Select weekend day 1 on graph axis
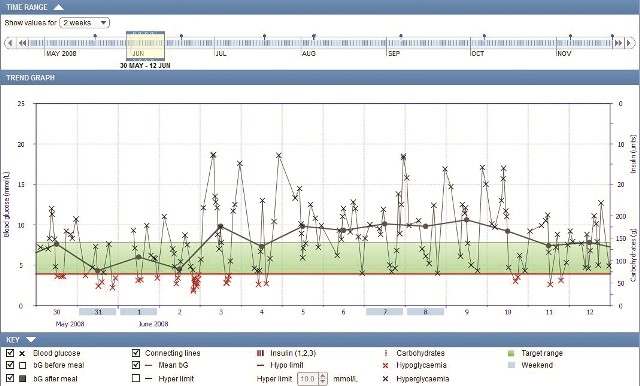 click(x=139, y=312)
